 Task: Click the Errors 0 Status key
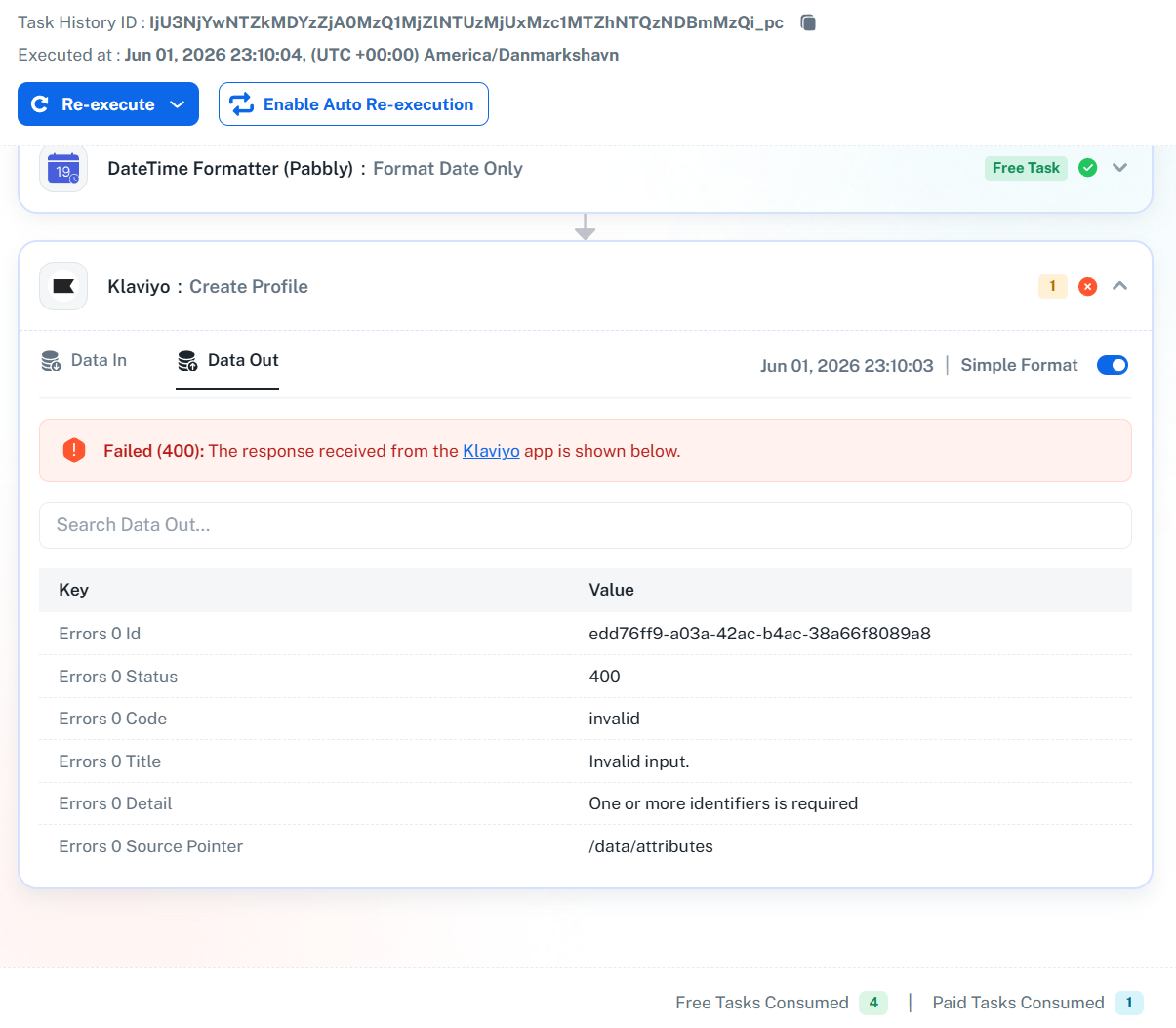pos(118,677)
